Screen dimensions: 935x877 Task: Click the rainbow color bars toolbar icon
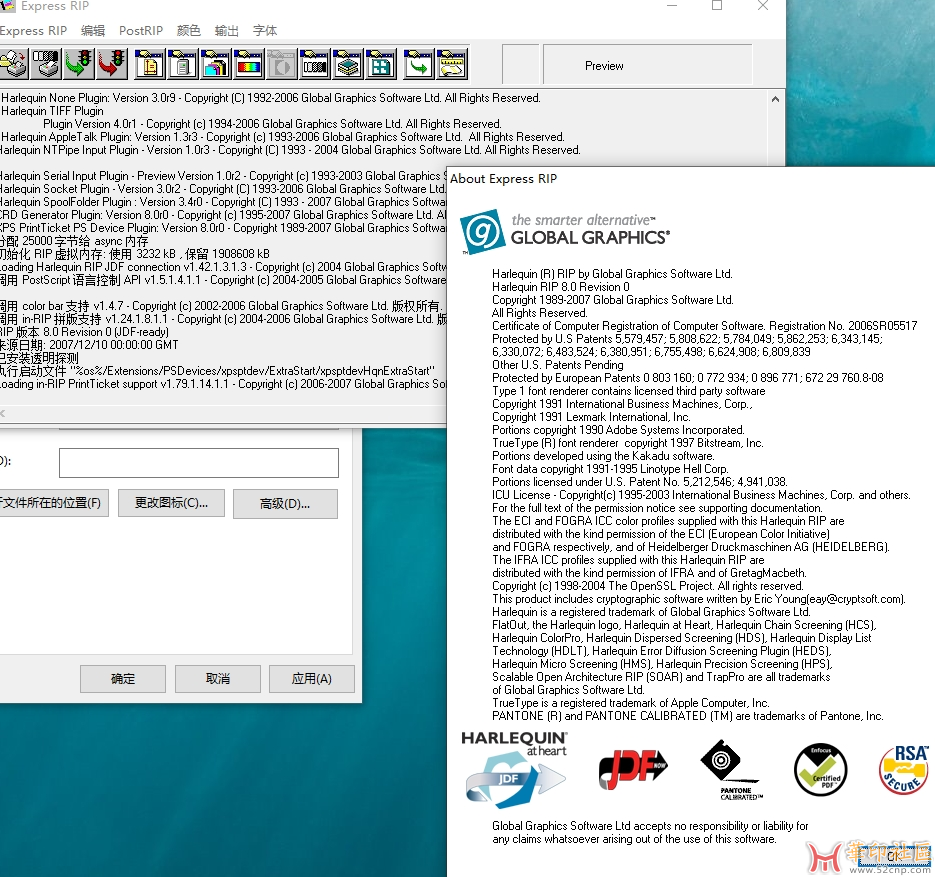pyautogui.click(x=248, y=65)
